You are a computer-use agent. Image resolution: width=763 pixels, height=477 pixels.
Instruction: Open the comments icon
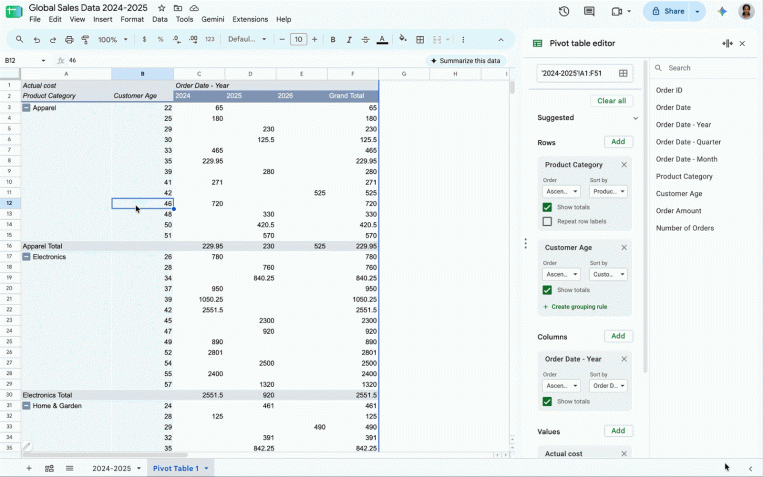589,11
